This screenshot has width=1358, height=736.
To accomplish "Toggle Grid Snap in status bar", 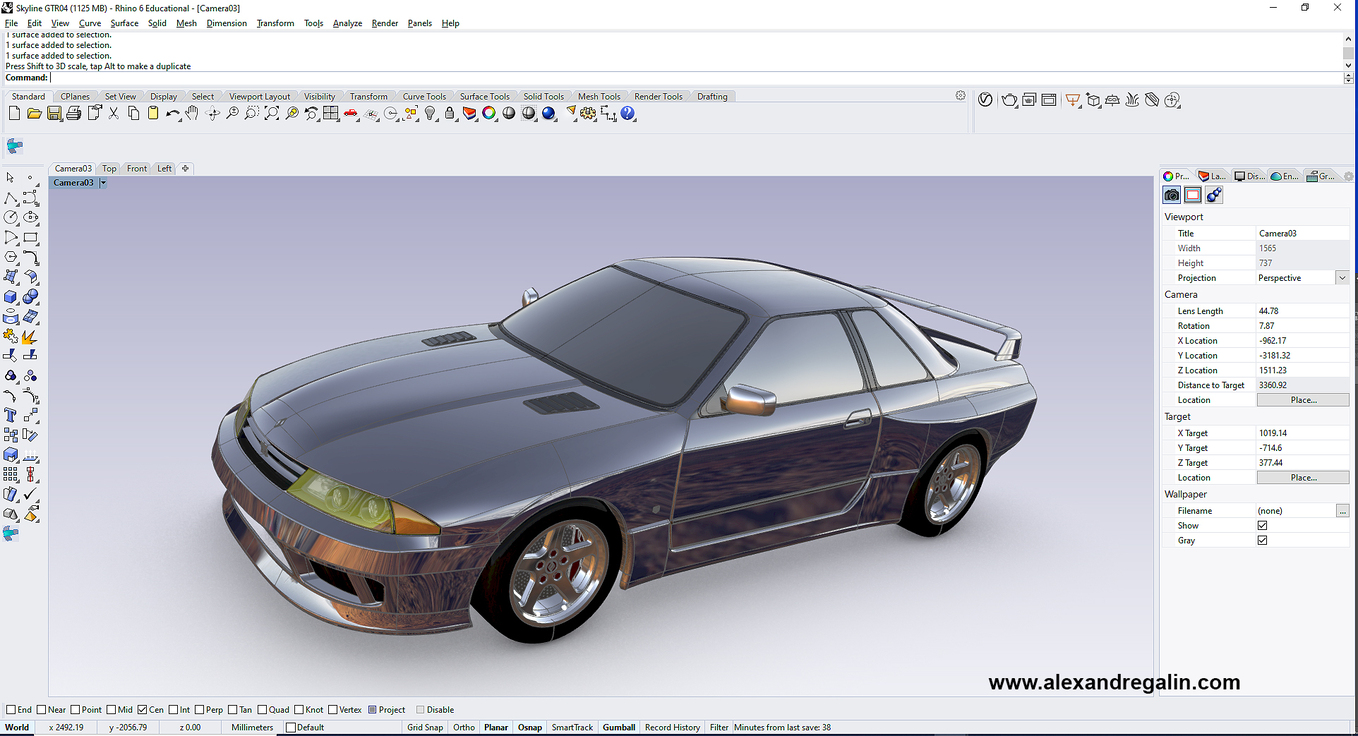I will (x=425, y=727).
